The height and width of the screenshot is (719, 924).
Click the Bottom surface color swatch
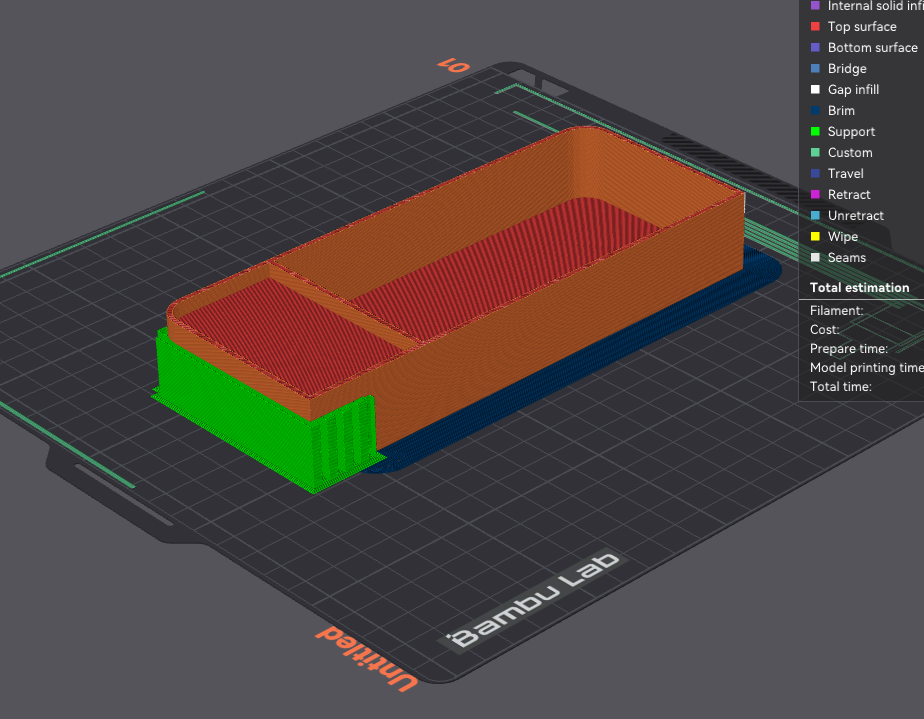815,48
